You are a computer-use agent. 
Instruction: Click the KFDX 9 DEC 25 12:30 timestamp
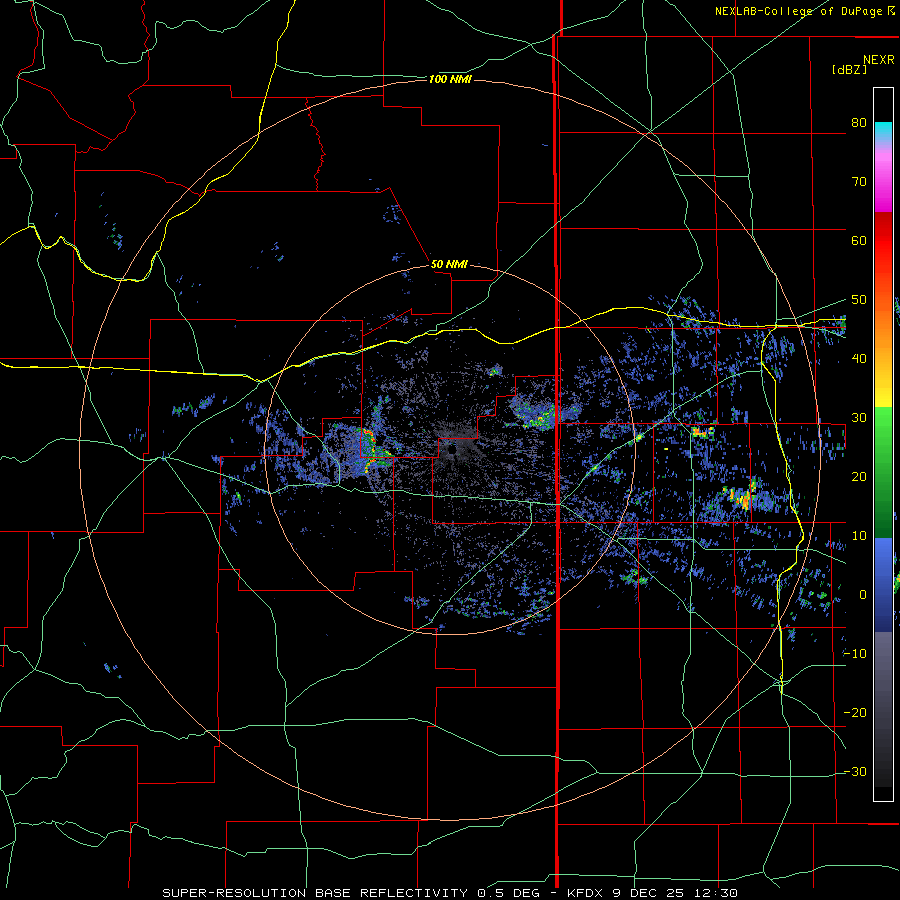[652, 893]
